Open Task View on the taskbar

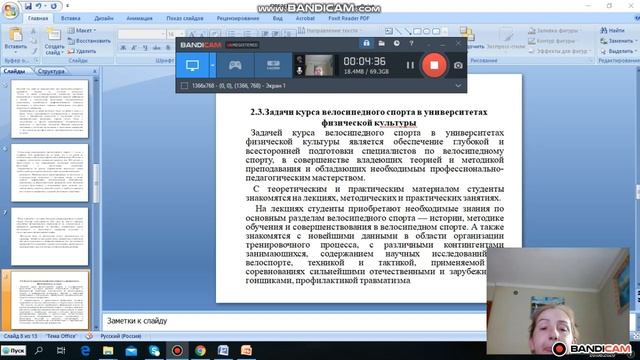61,350
